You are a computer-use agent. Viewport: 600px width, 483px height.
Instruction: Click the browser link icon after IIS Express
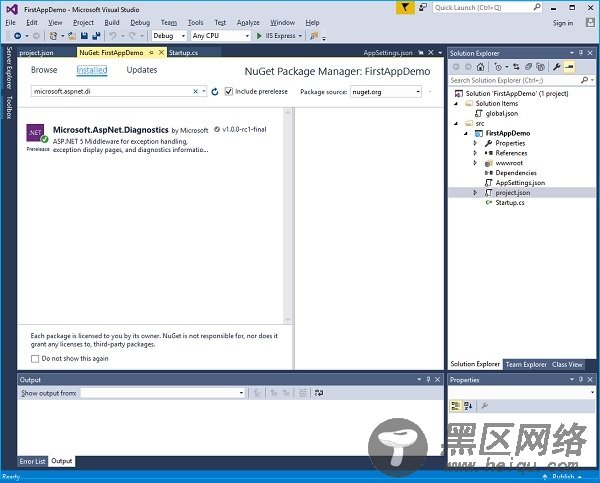314,36
